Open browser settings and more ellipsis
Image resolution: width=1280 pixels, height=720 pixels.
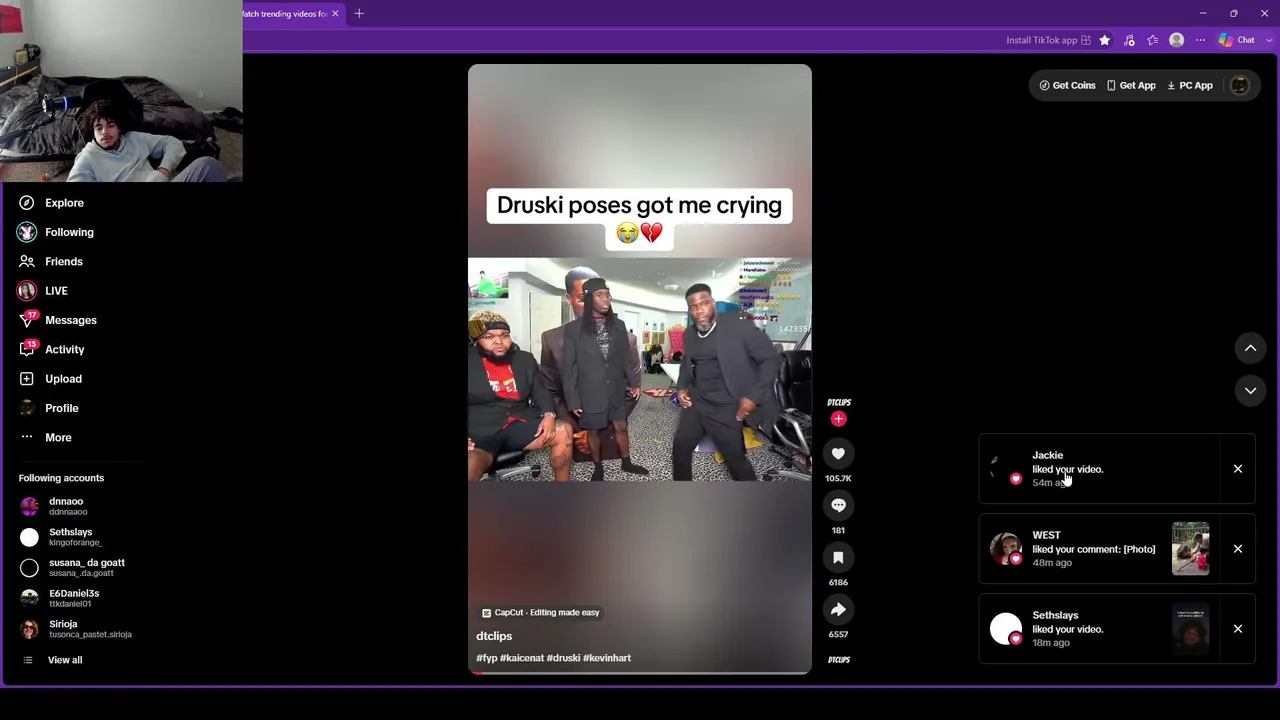[1201, 40]
